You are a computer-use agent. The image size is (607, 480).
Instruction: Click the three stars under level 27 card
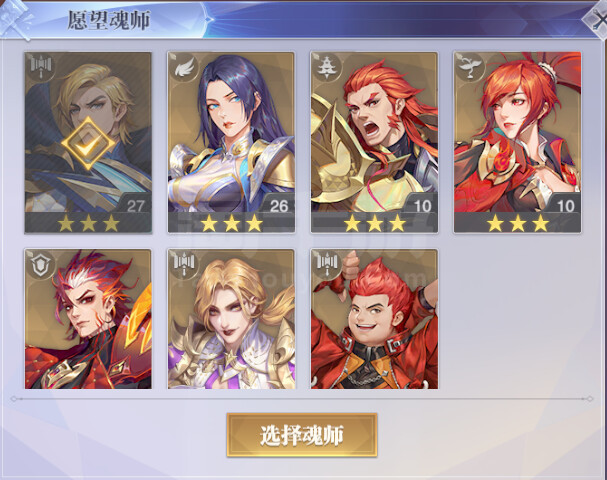pyautogui.click(x=89, y=223)
